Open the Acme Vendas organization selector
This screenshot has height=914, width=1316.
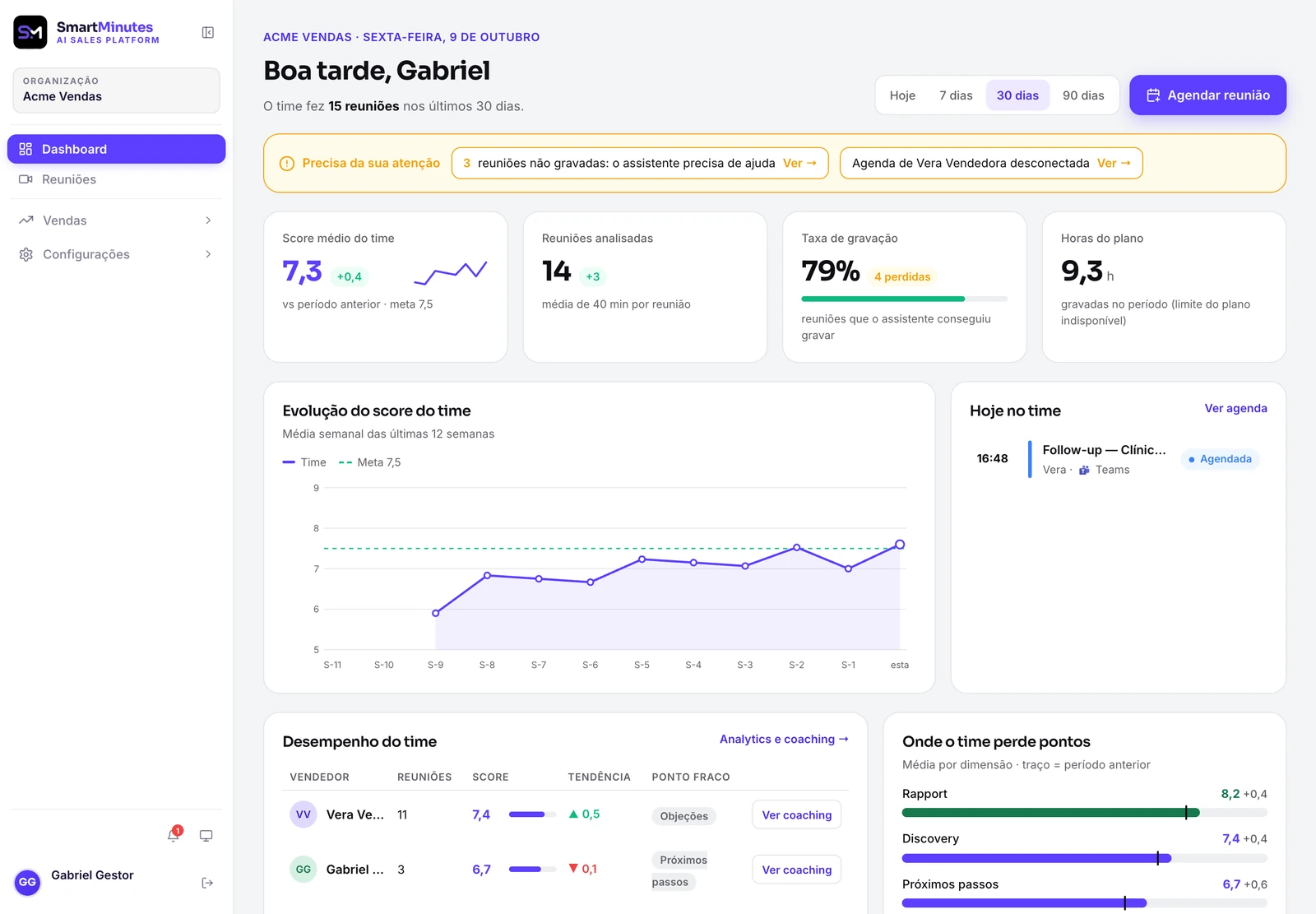pos(117,90)
